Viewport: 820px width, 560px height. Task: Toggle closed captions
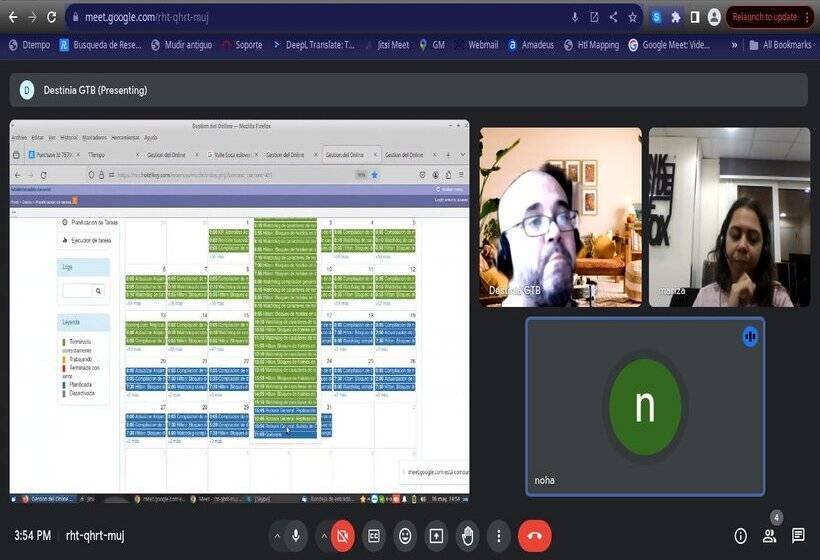pyautogui.click(x=374, y=536)
